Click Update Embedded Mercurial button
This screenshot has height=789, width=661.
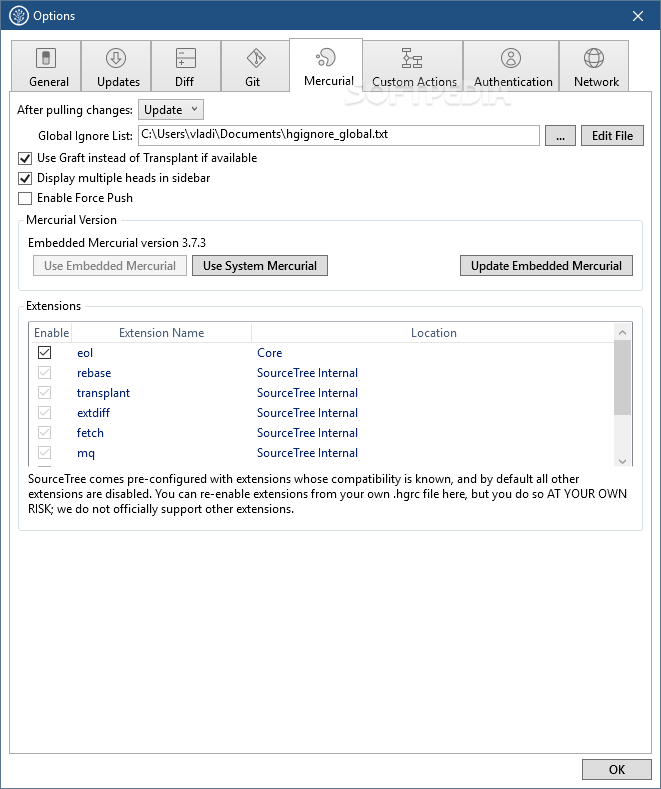click(546, 266)
